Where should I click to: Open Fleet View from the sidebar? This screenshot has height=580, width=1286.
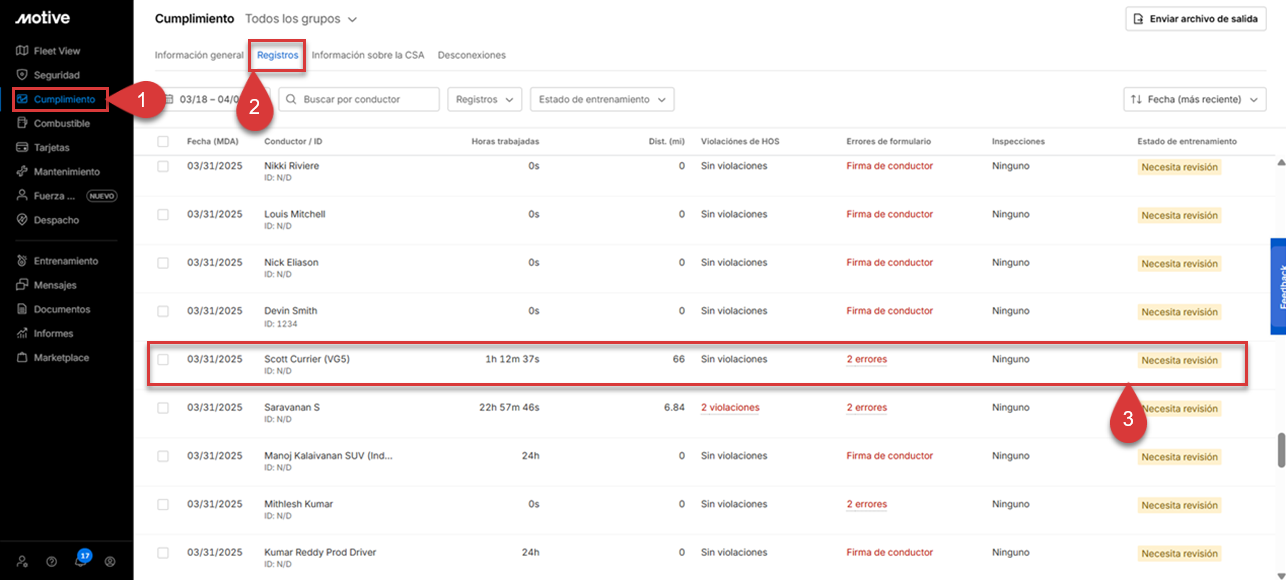pyautogui.click(x=55, y=50)
